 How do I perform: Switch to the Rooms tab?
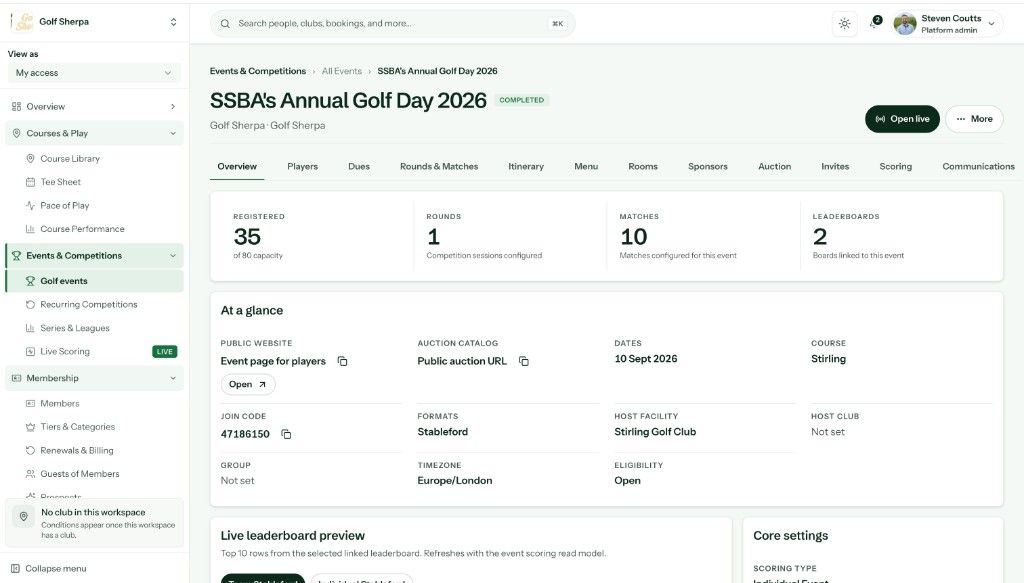pos(643,166)
